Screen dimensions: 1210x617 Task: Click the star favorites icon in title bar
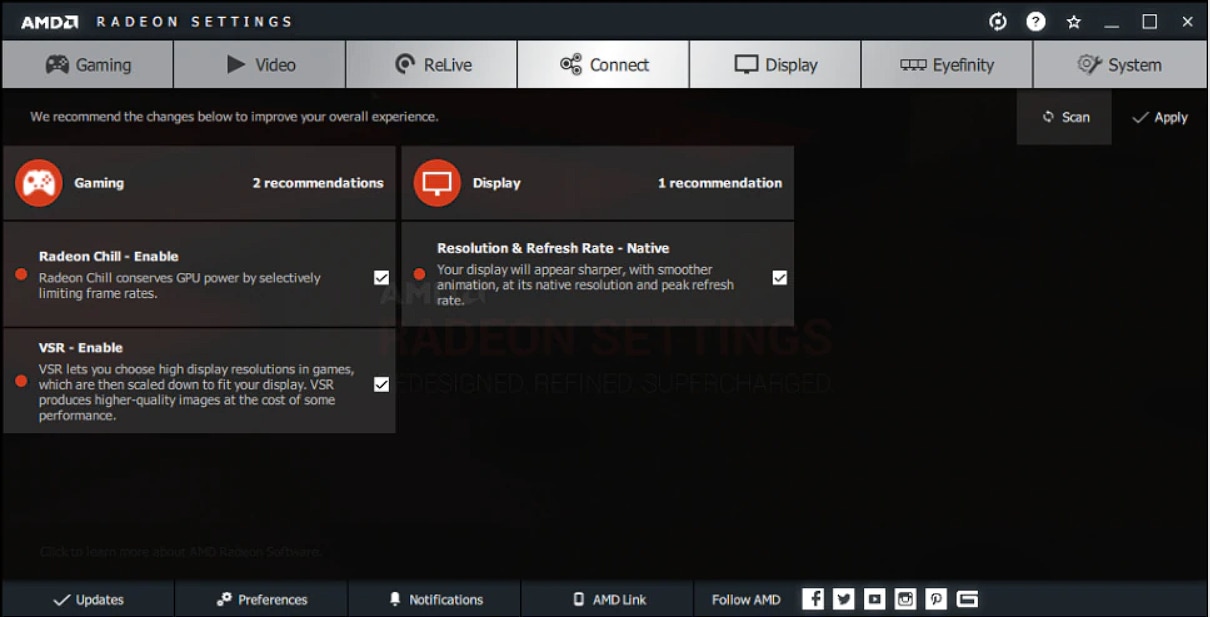point(1074,21)
